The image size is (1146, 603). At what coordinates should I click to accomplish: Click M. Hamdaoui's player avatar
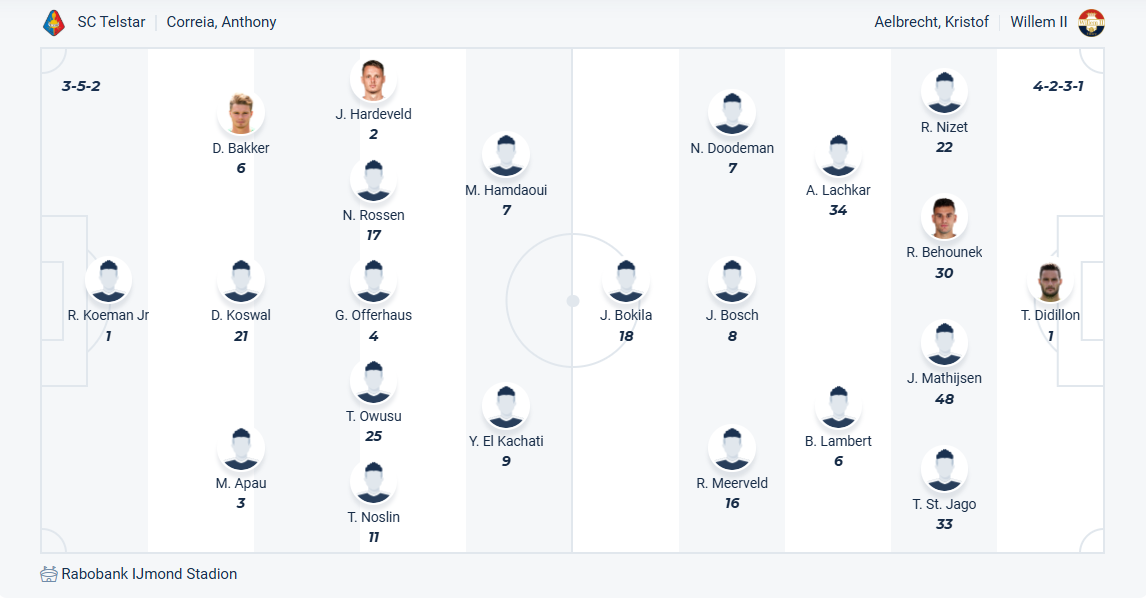tap(506, 156)
